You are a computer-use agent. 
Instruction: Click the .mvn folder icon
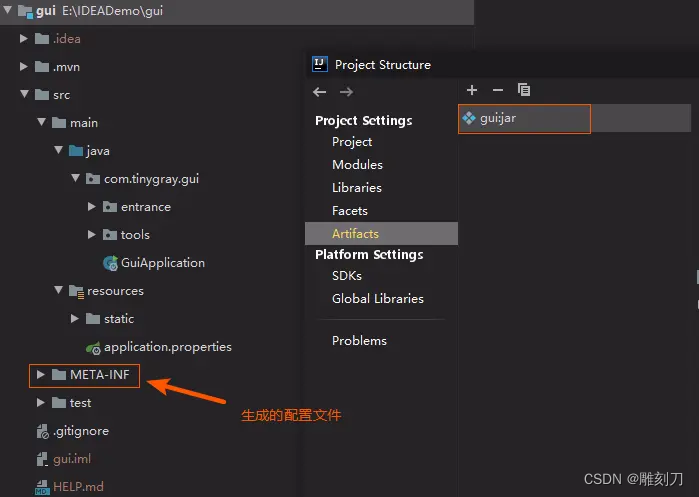pyautogui.click(x=42, y=67)
